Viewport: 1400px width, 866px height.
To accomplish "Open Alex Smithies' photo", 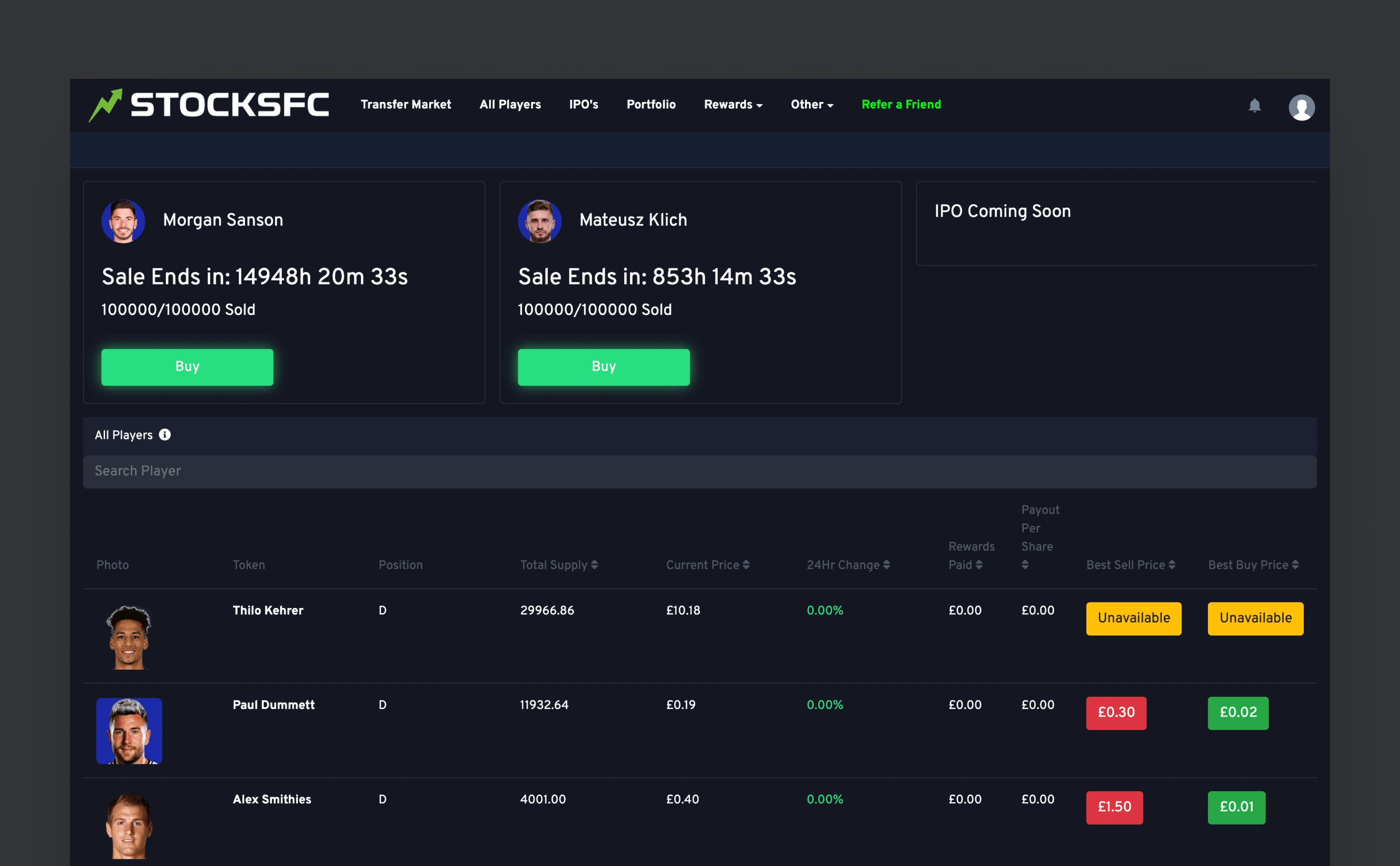I will click(129, 826).
